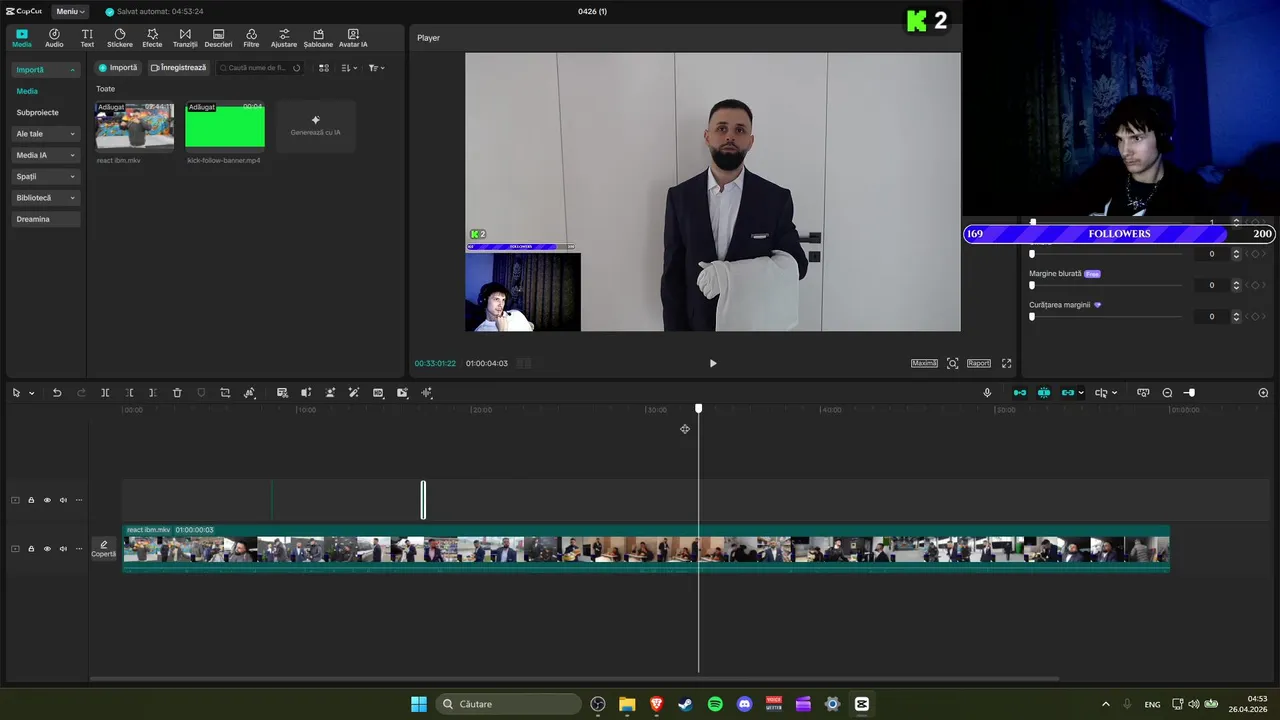The width and height of the screenshot is (1280, 720).
Task: Open linkage options dropdown arrow
Action: [x=1081, y=393]
